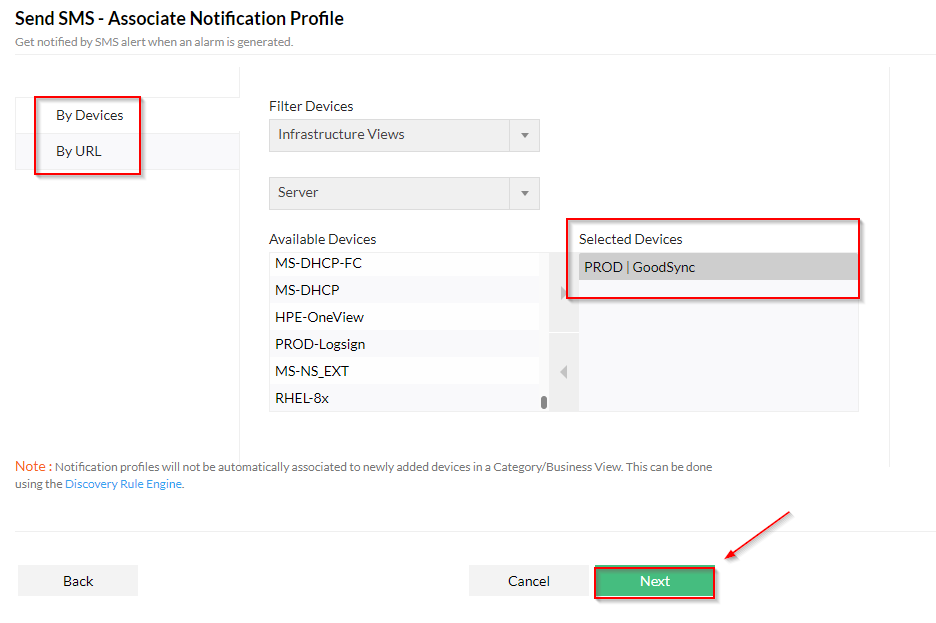
Task: Go Back to previous step
Action: coord(78,581)
